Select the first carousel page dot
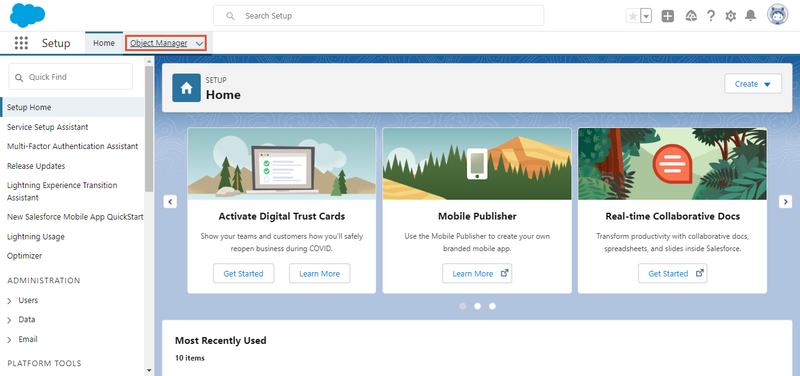The image size is (800, 376). click(463, 306)
